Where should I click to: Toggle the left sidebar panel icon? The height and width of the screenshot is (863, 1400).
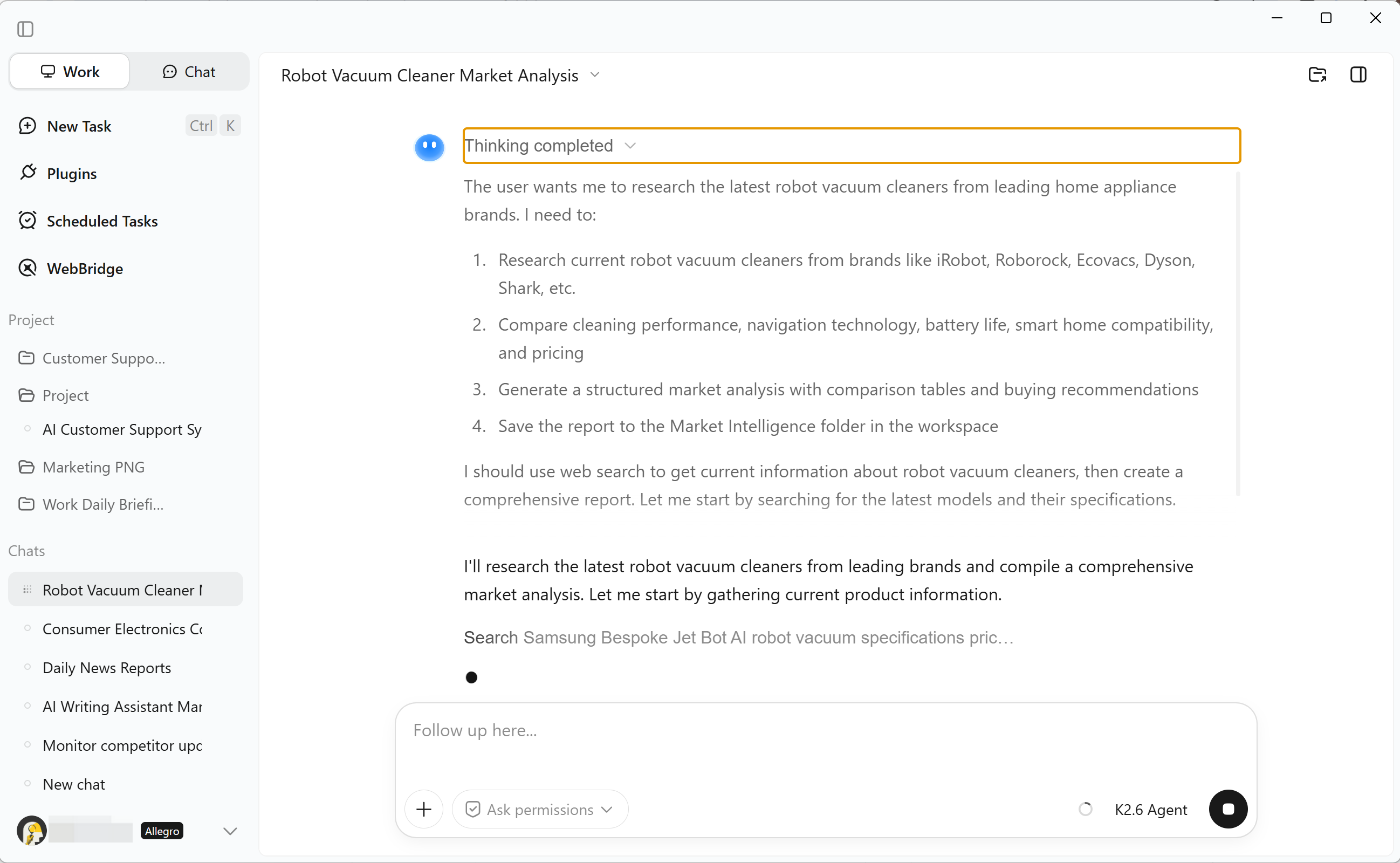(25, 29)
